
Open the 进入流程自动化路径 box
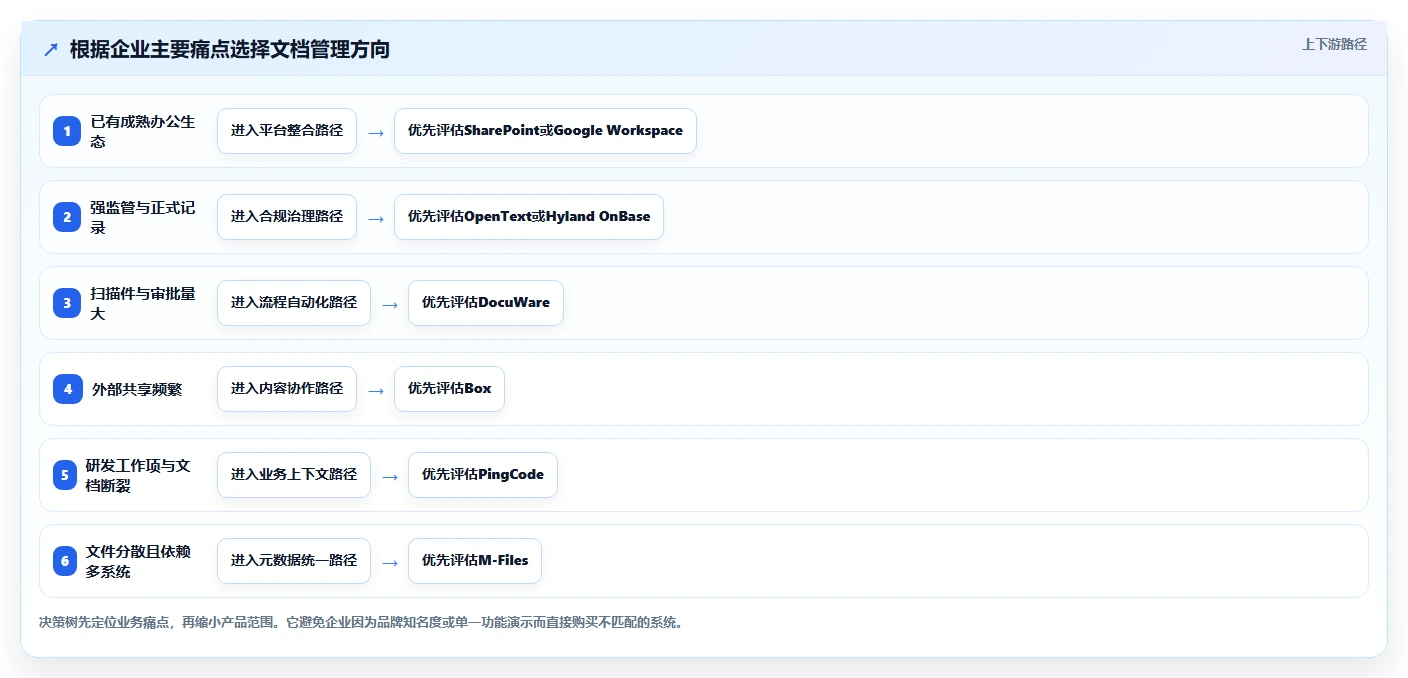click(x=294, y=303)
